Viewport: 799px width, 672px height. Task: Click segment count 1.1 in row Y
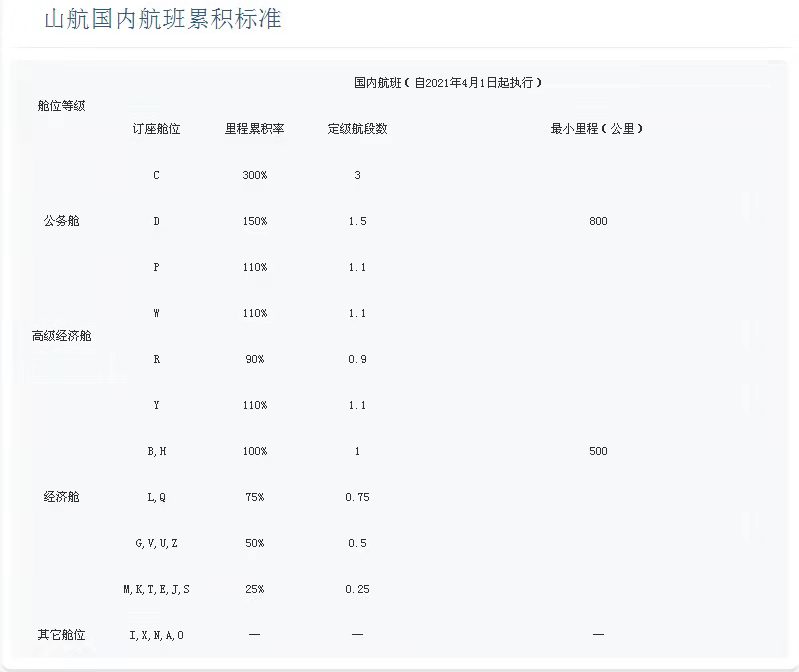tap(357, 405)
